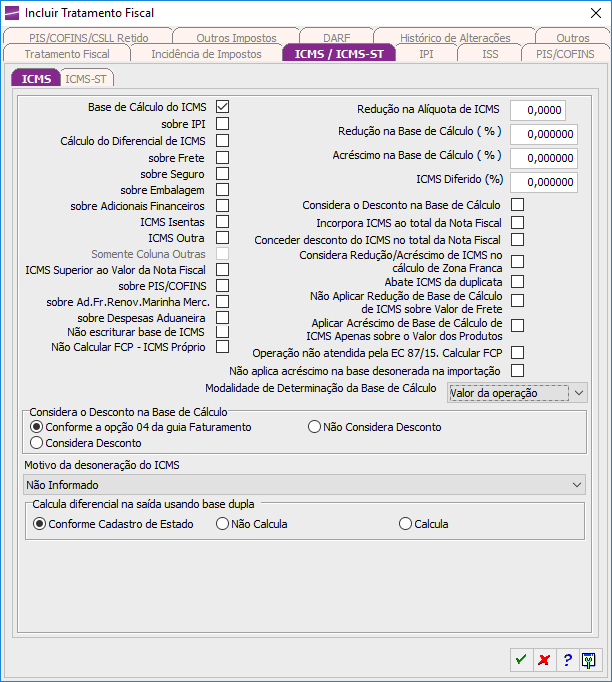This screenshot has height=682, width=612.
Task: Open the DARF tab
Action: tap(337, 37)
